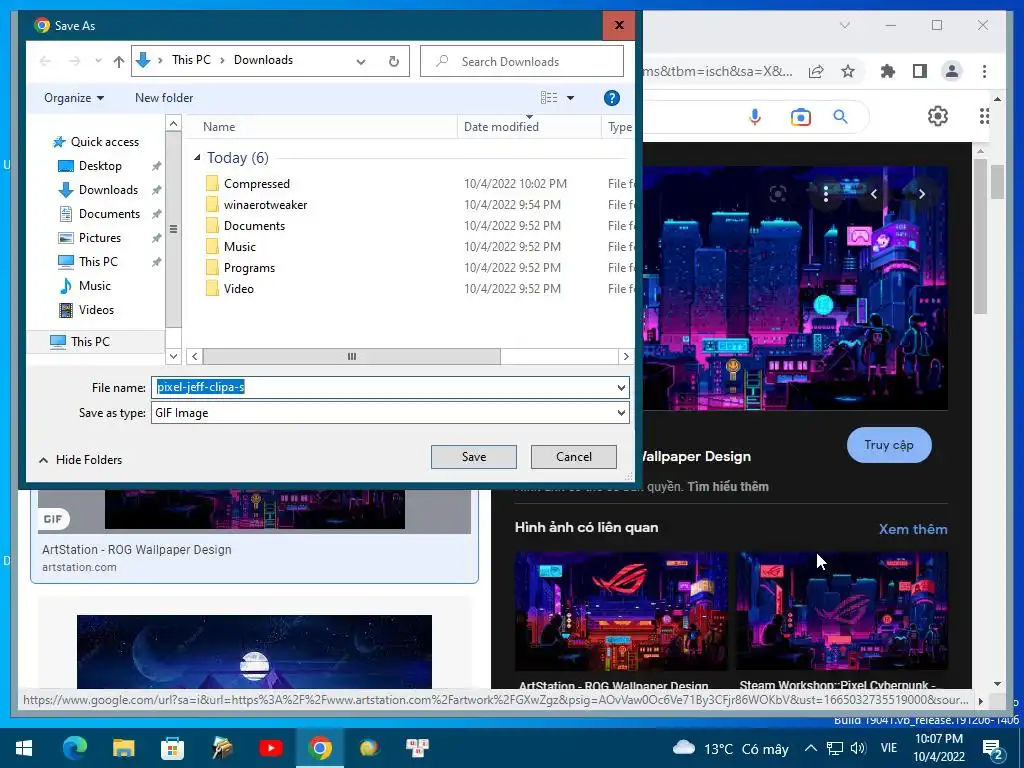
Task: Sort files by Date modified header
Action: pos(528,127)
